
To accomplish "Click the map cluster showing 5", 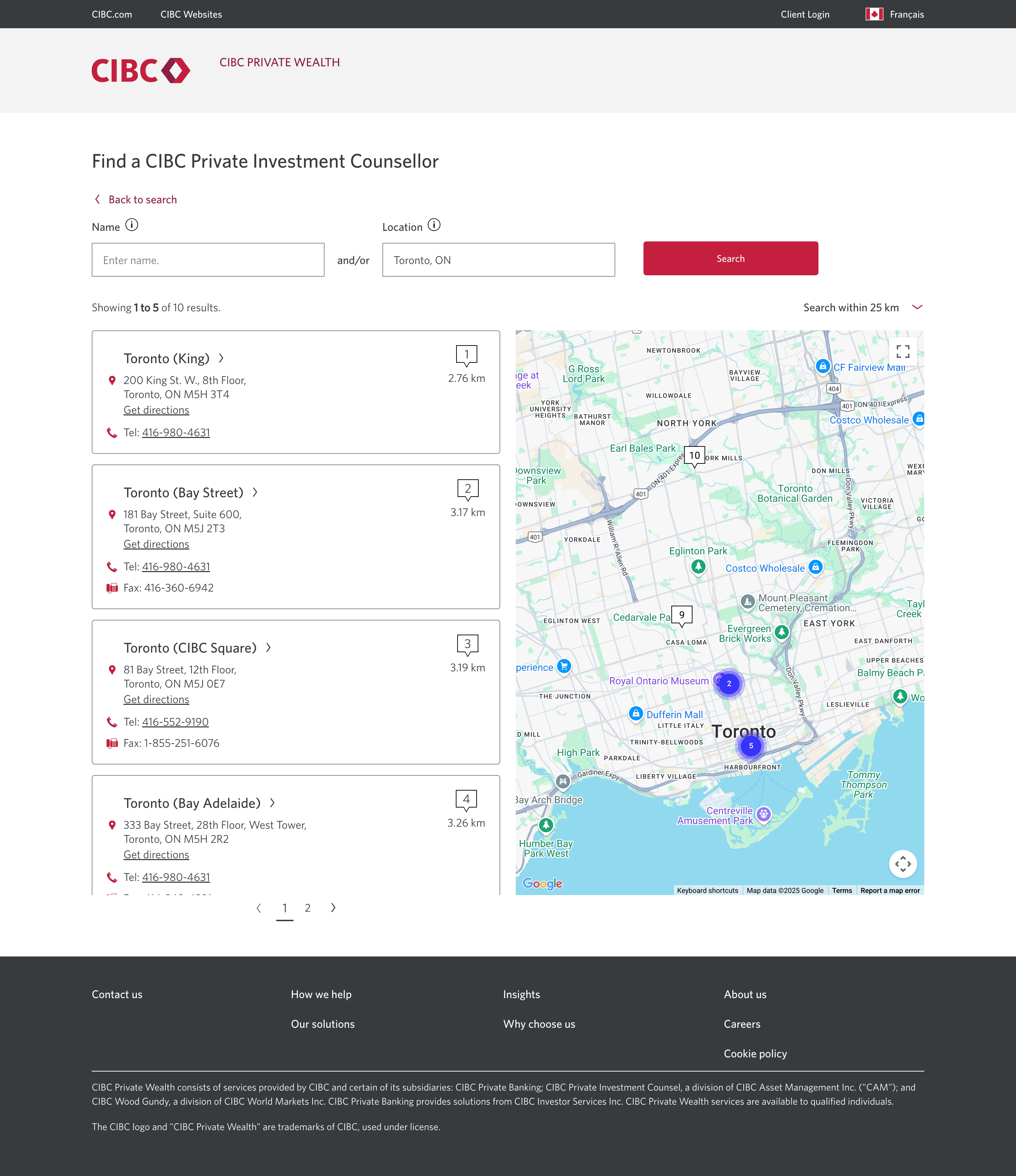I will [750, 746].
